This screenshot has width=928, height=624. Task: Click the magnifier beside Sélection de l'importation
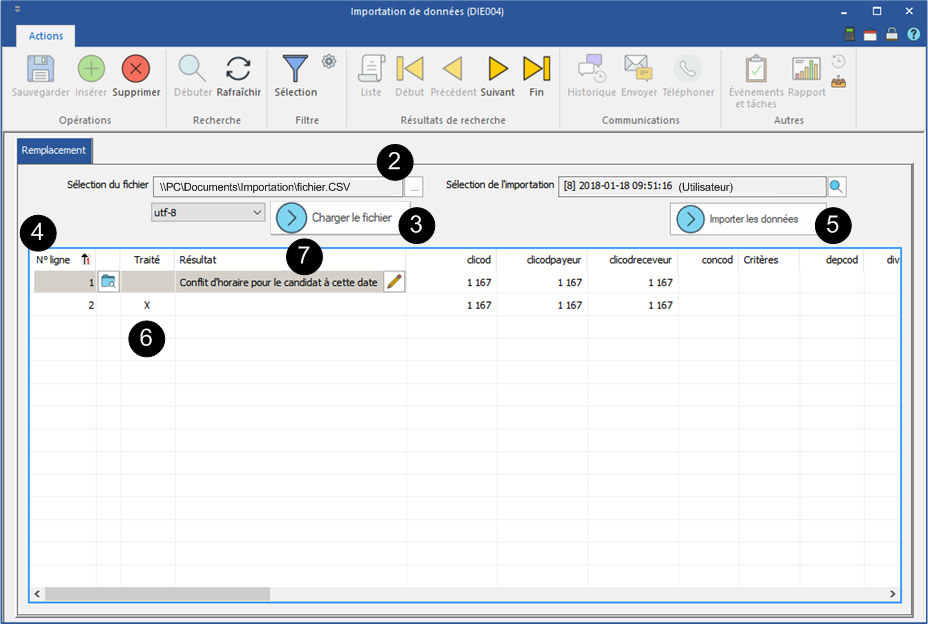[x=837, y=186]
